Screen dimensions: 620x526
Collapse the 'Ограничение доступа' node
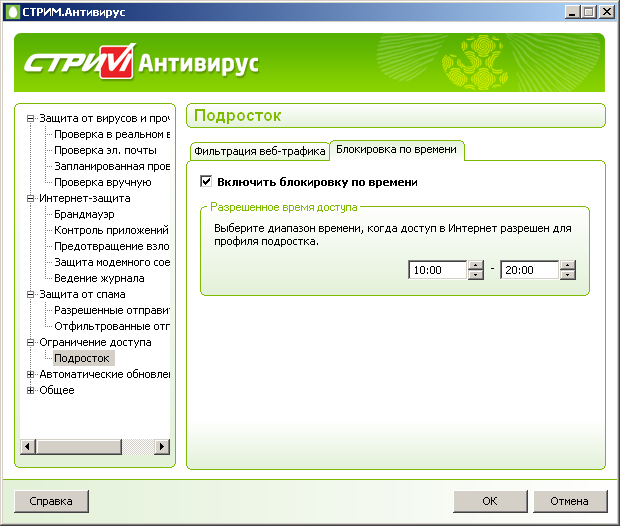(x=30, y=342)
